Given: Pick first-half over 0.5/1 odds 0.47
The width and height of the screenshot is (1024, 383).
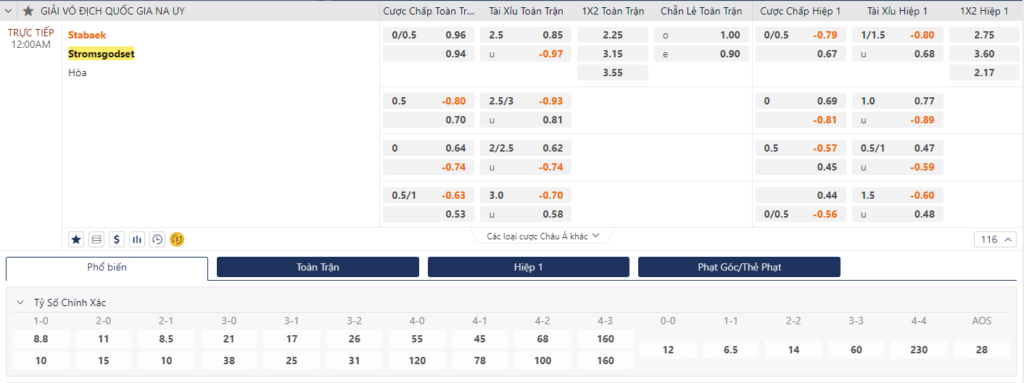Looking at the screenshot, I should (x=897, y=148).
